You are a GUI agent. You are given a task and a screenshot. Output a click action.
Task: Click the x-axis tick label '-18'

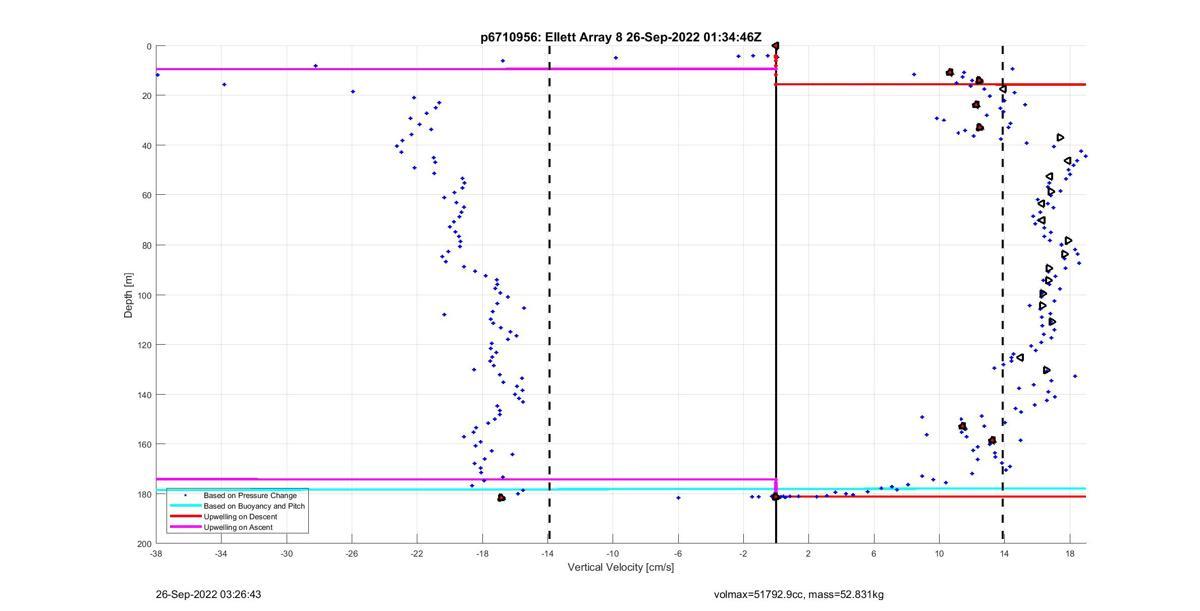tap(482, 553)
